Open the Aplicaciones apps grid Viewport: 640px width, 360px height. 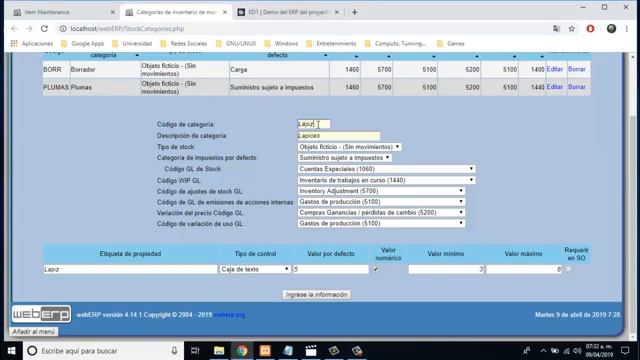(x=31, y=43)
